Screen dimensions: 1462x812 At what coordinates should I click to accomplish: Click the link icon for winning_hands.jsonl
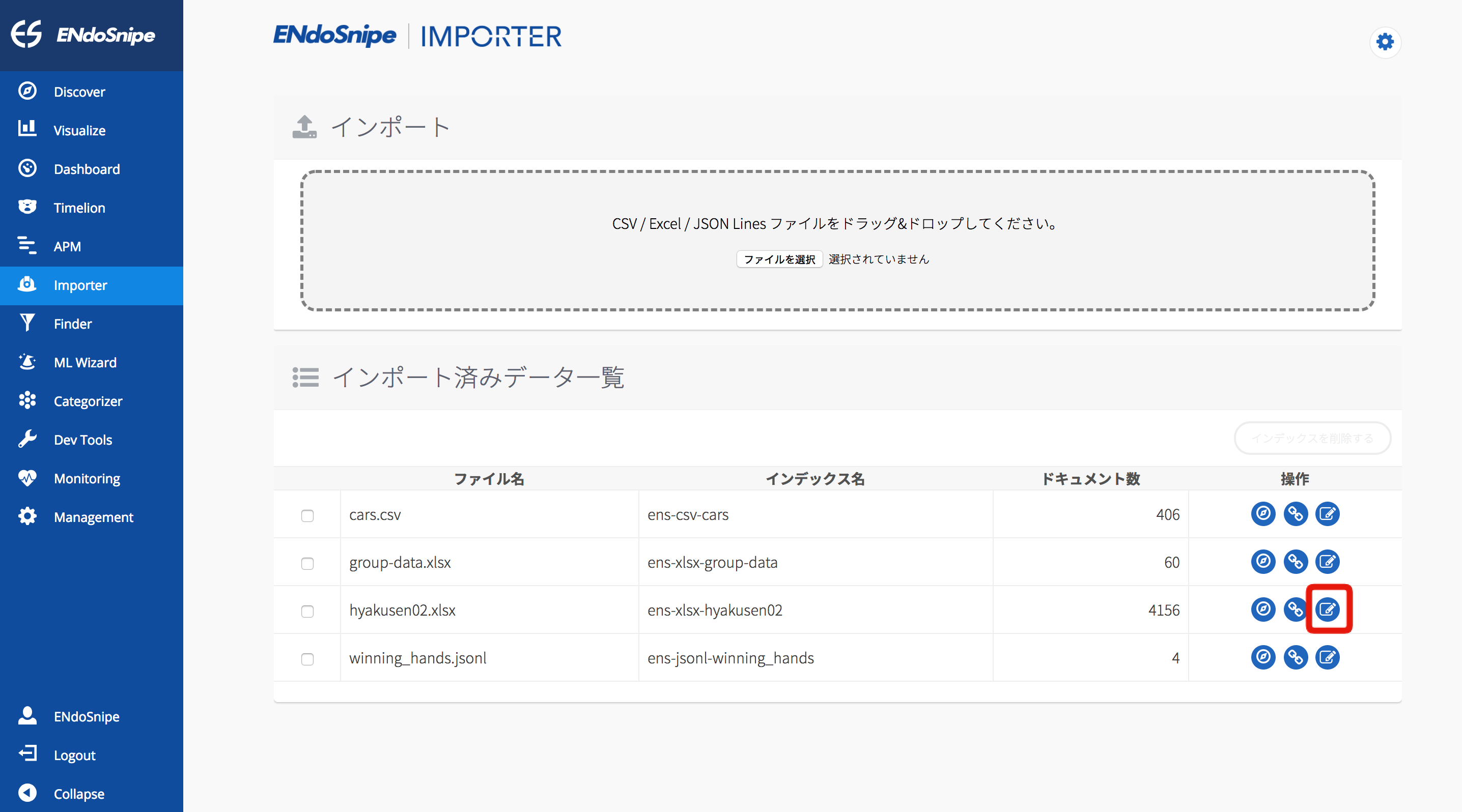coord(1295,657)
